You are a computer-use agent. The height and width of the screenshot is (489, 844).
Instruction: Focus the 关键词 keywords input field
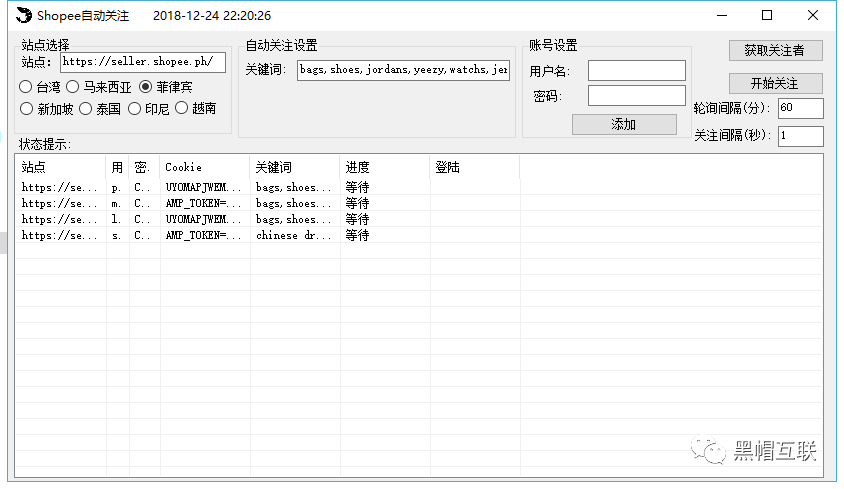click(x=403, y=70)
